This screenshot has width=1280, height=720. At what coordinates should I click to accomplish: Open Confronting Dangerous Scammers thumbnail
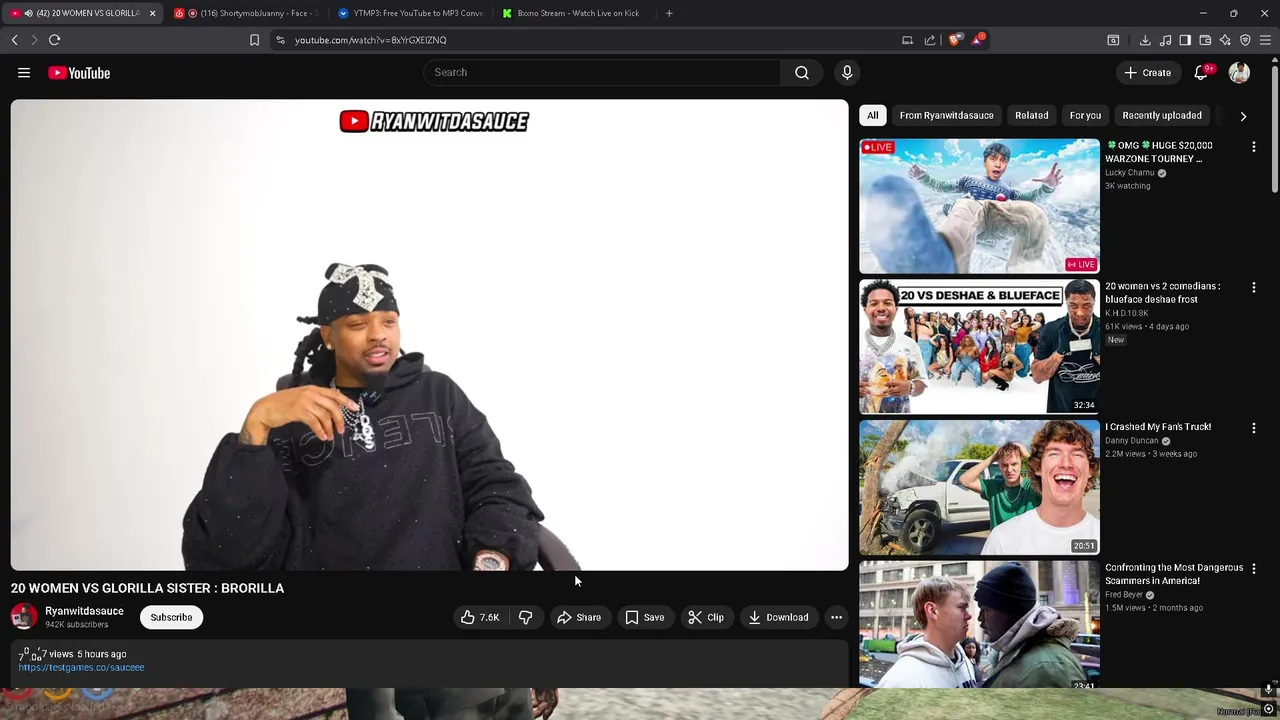[x=979, y=624]
